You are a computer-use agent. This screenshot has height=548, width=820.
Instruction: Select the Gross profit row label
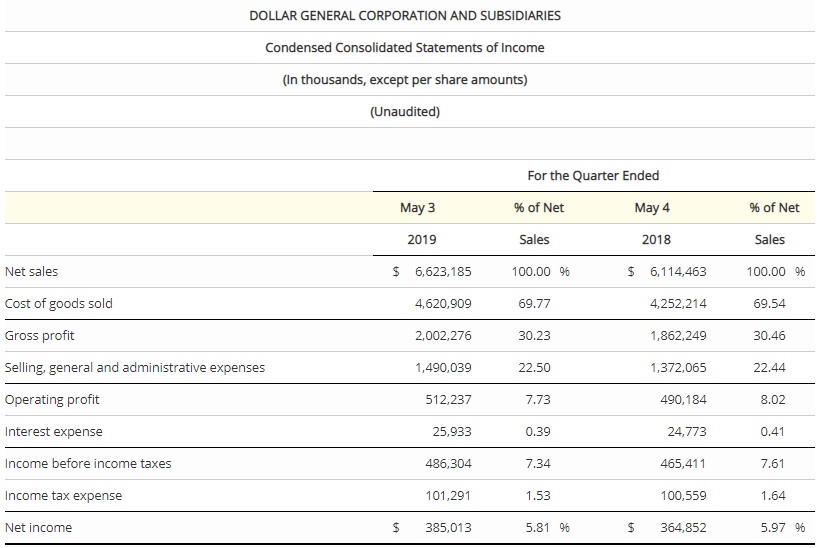pos(40,335)
